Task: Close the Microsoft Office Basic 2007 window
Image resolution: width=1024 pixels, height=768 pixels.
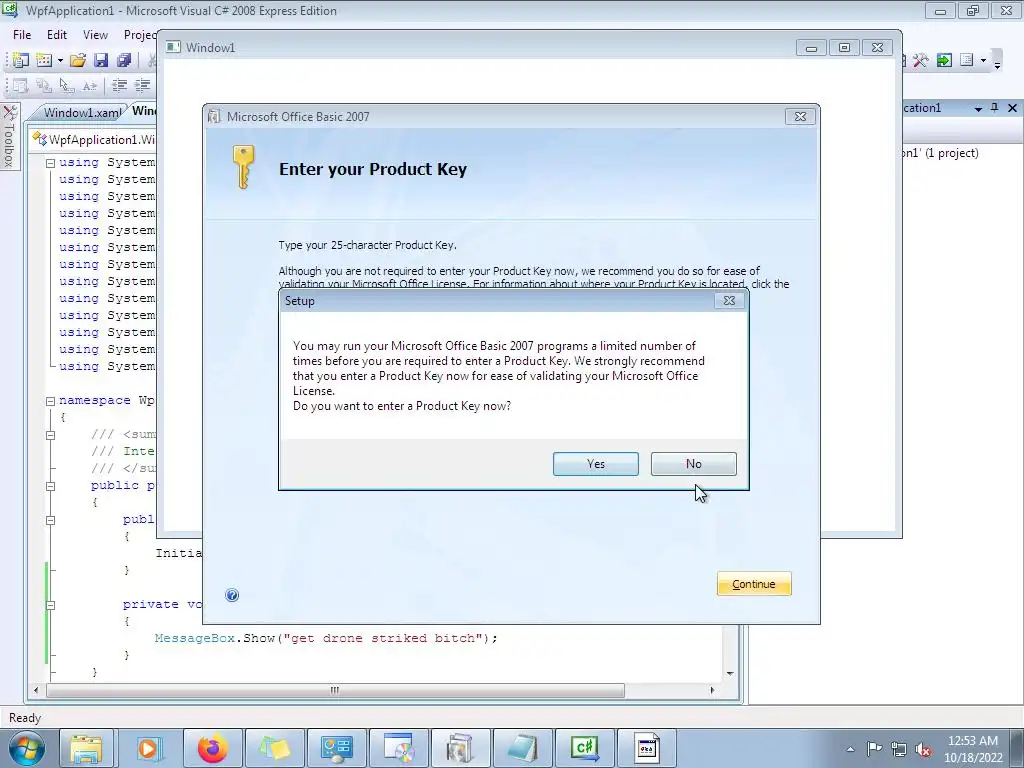Action: point(800,116)
